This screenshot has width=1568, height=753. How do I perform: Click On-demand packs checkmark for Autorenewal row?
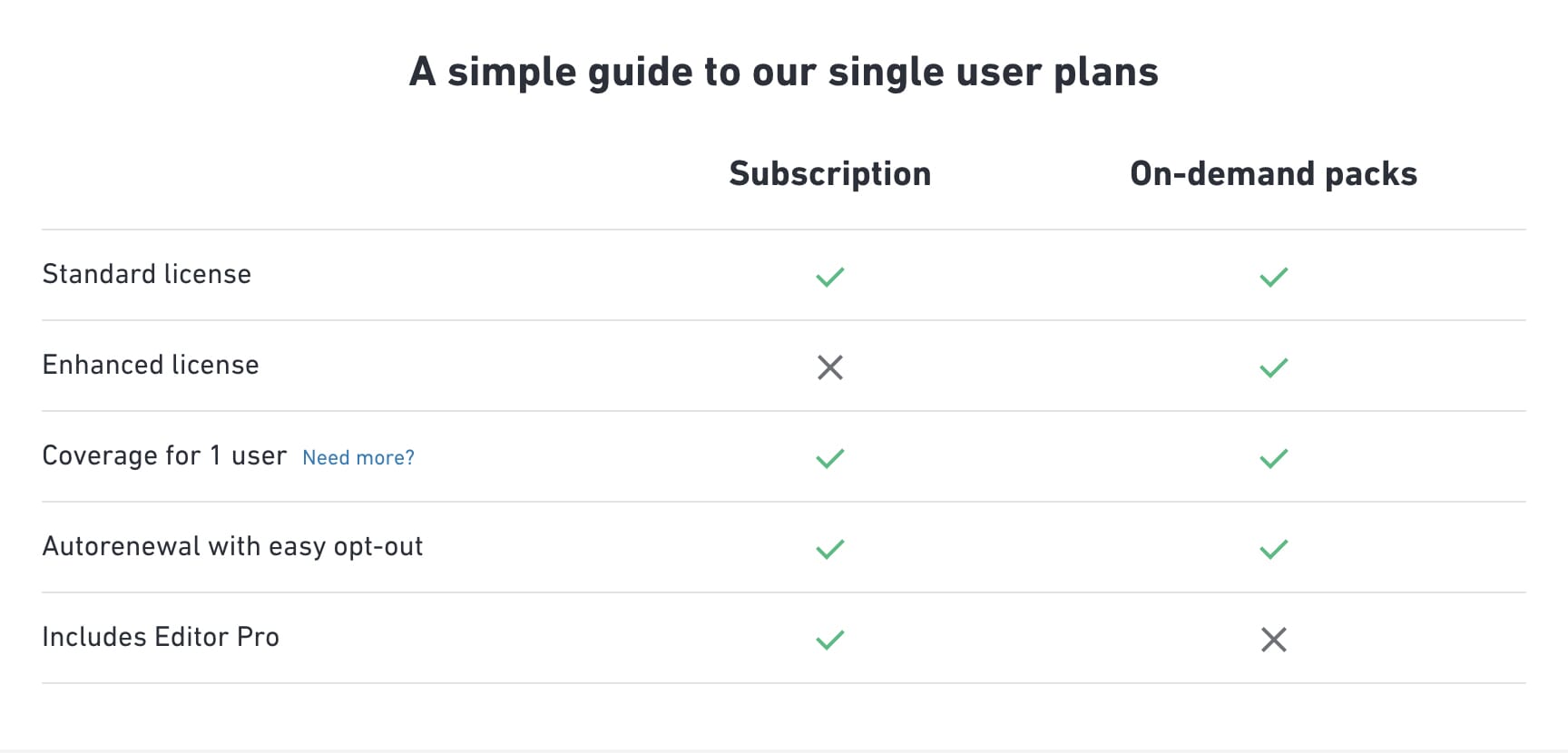tap(1273, 549)
